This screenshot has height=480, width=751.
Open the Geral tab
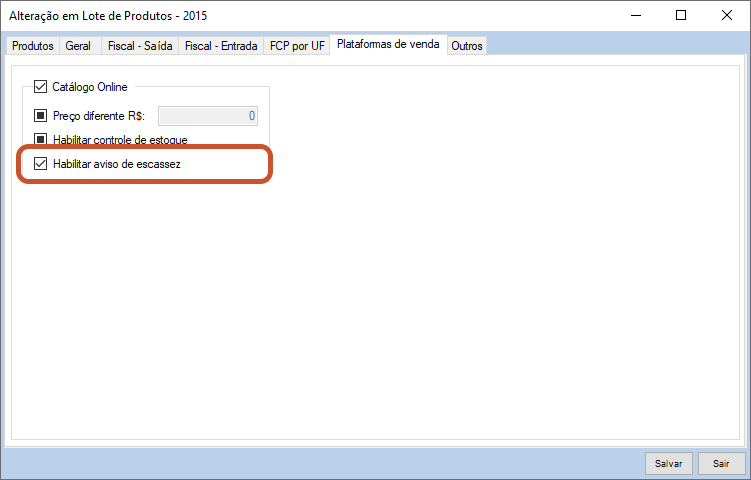[x=78, y=46]
